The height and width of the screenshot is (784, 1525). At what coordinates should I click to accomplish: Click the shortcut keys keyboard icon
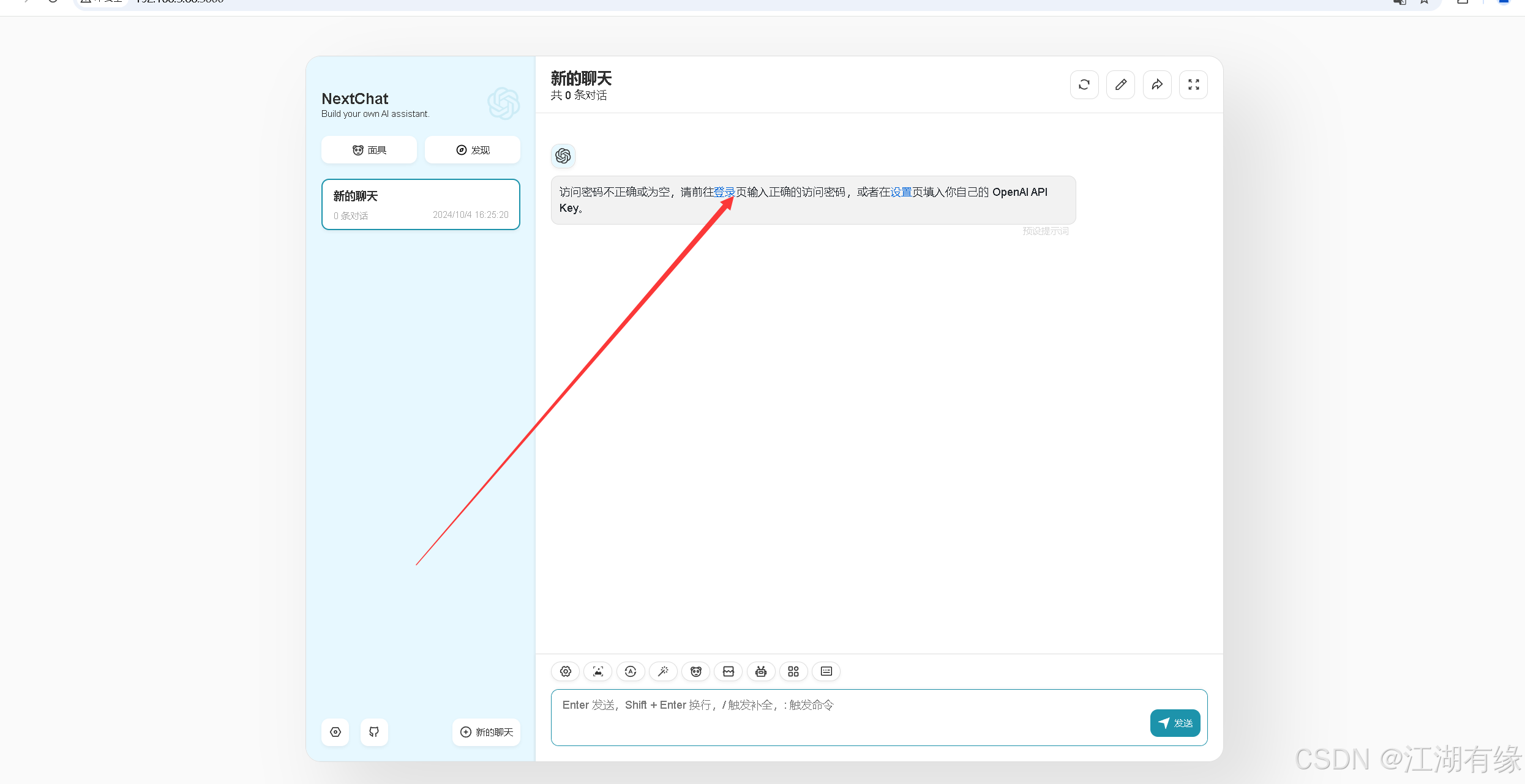(x=826, y=671)
